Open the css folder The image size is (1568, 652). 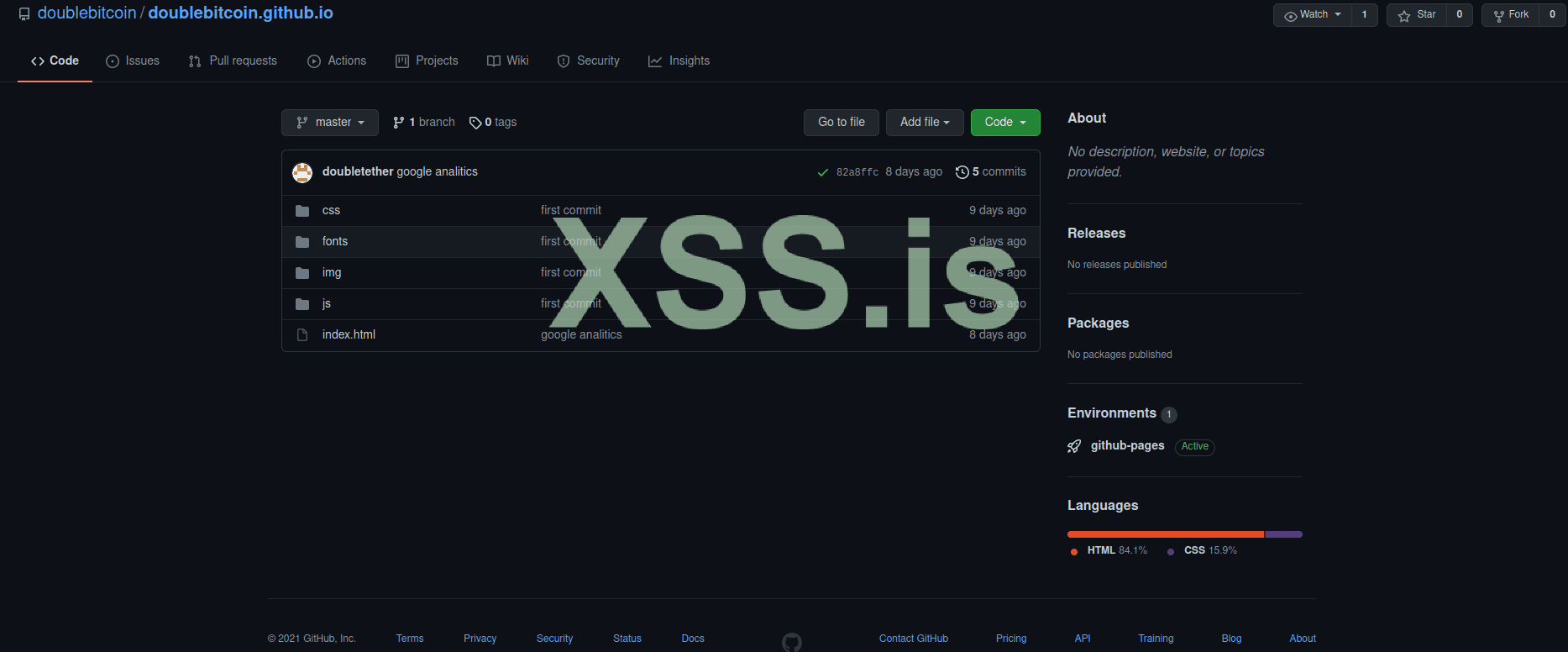click(331, 211)
